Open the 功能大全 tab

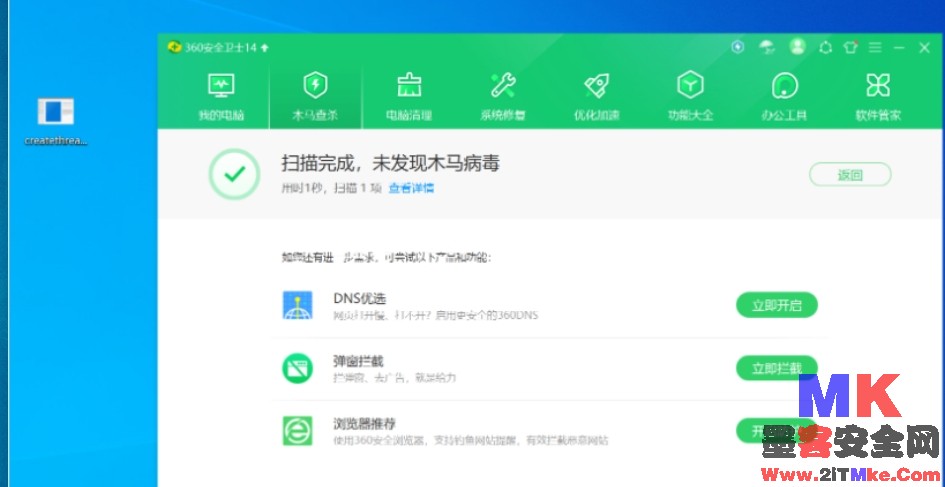(x=691, y=96)
